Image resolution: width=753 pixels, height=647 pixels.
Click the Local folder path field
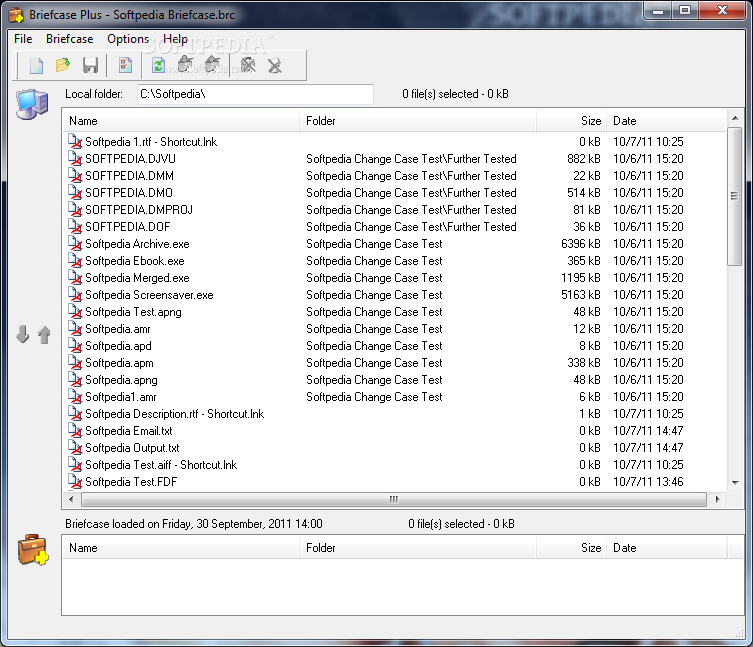(x=255, y=94)
